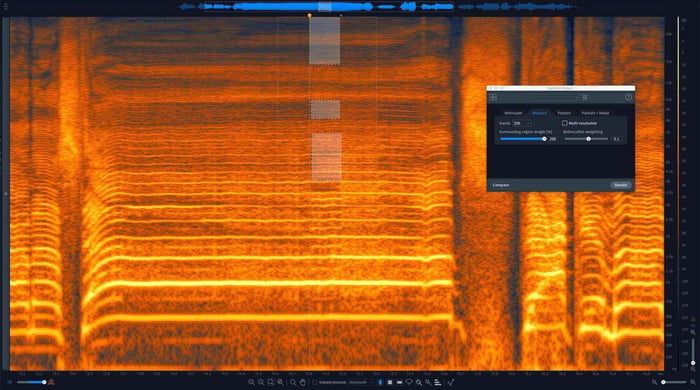Click the collapse icon at top-left corner
This screenshot has width=700, height=390.
[5, 7]
